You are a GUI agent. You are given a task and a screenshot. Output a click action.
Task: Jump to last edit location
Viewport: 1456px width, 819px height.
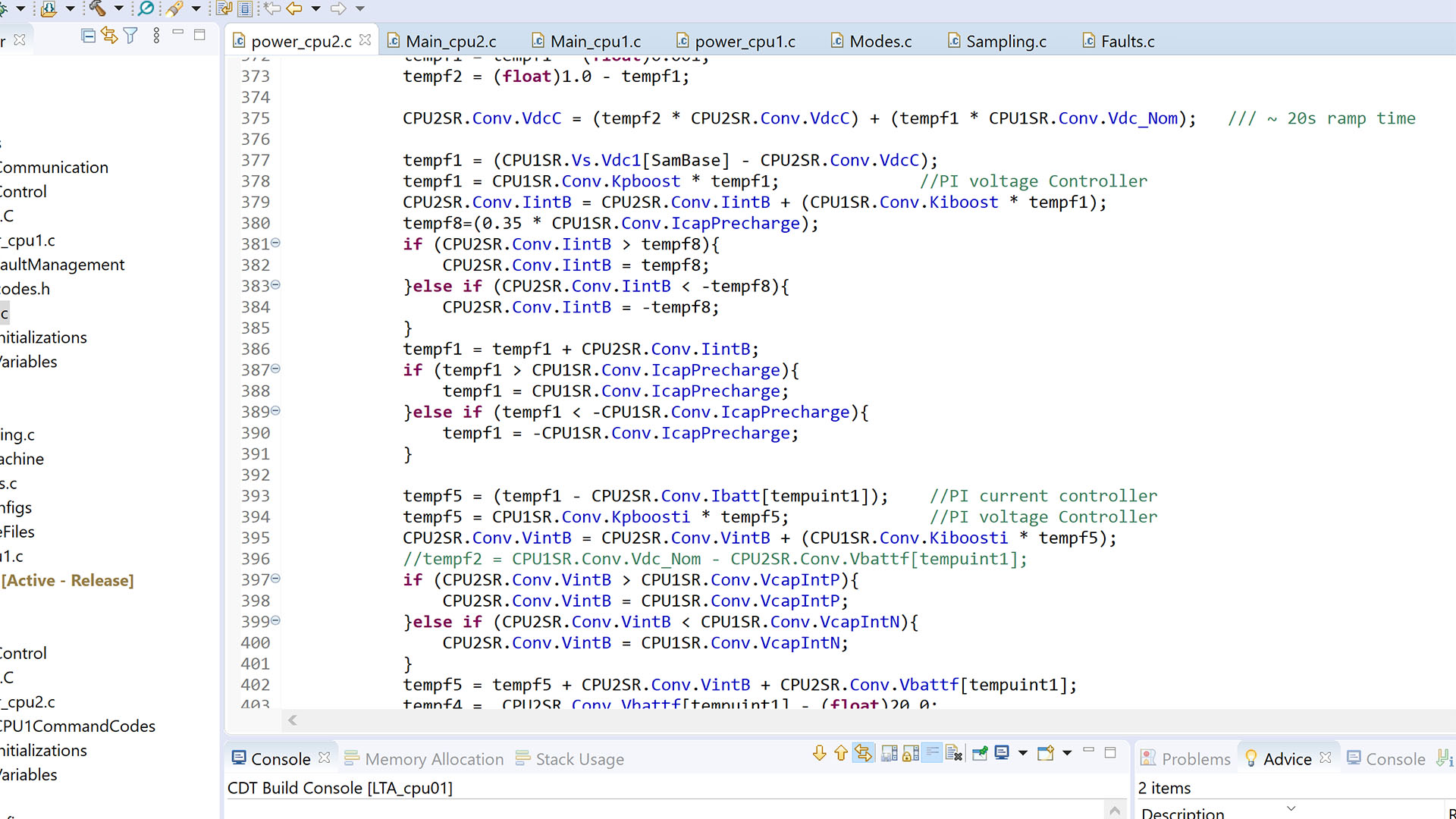pos(271,9)
